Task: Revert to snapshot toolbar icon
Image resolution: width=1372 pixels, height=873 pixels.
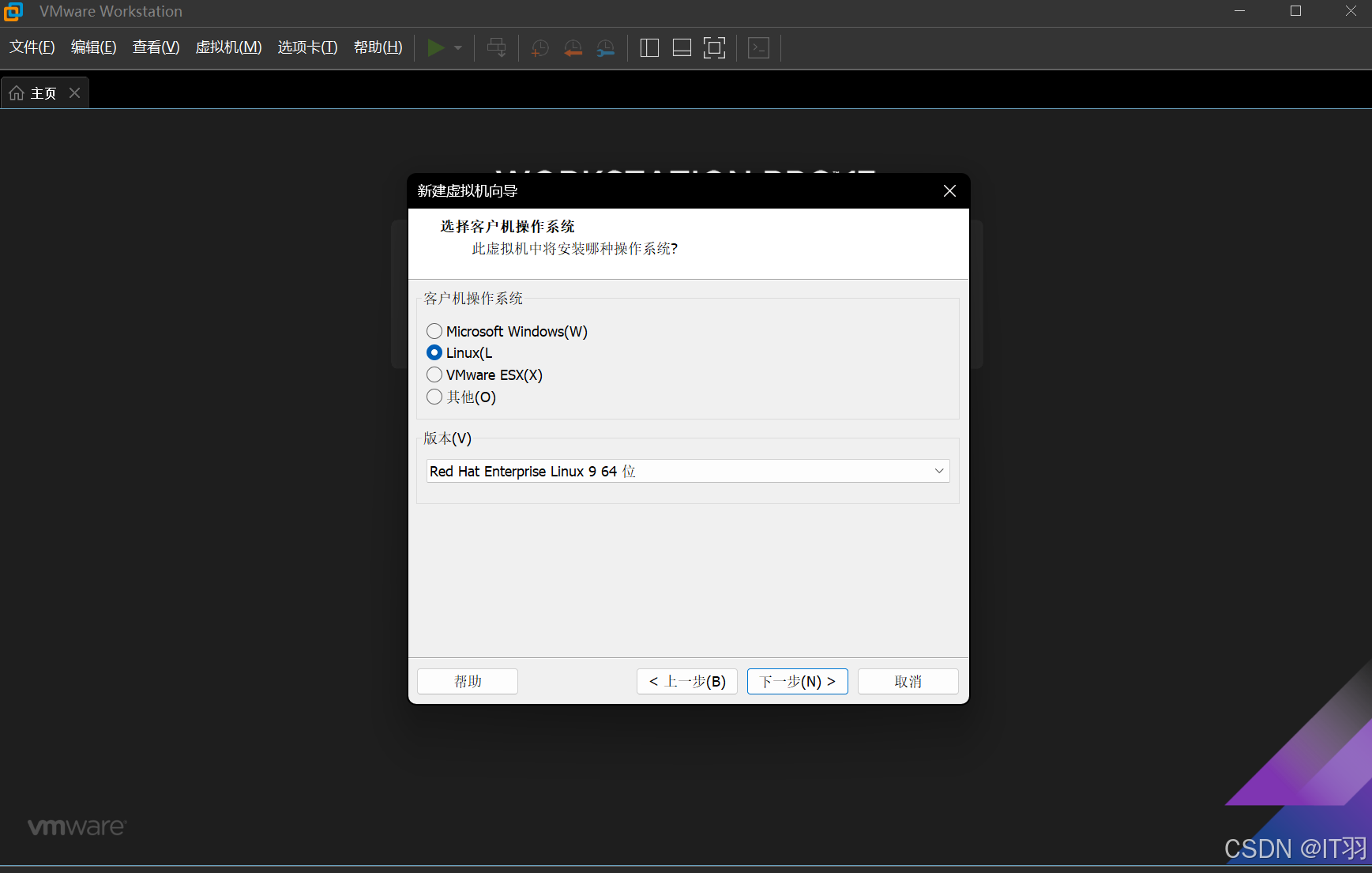Action: (573, 48)
